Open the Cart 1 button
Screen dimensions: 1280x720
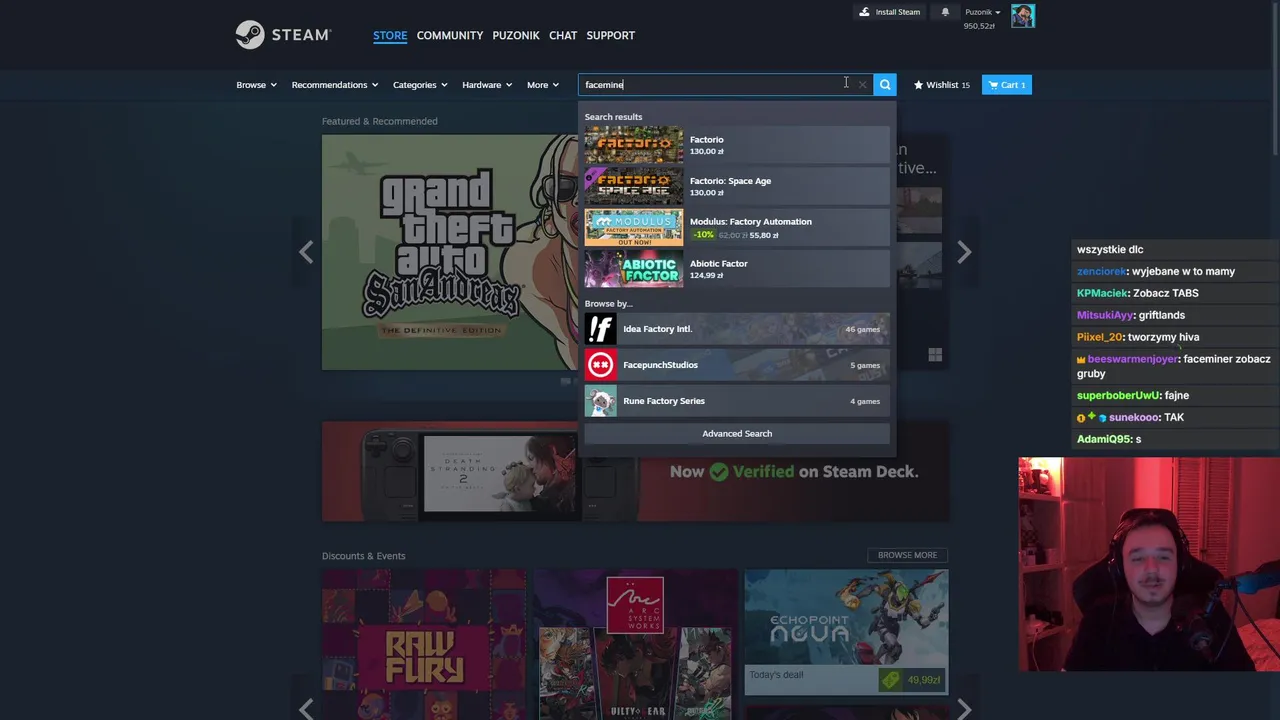click(1007, 85)
